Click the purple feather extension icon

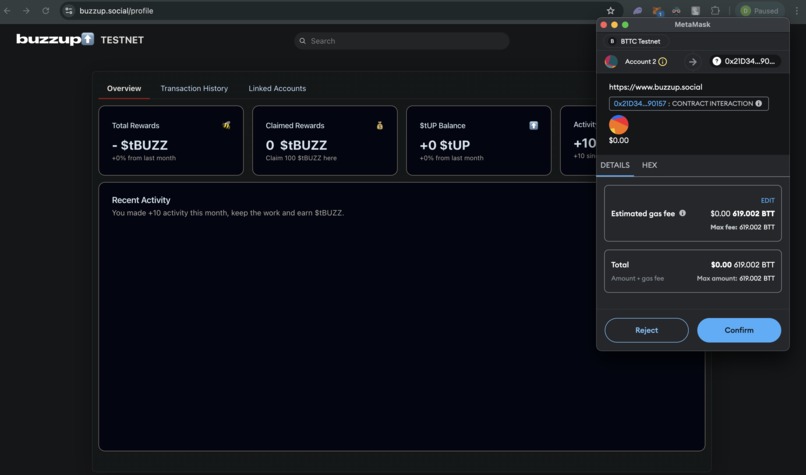[637, 10]
